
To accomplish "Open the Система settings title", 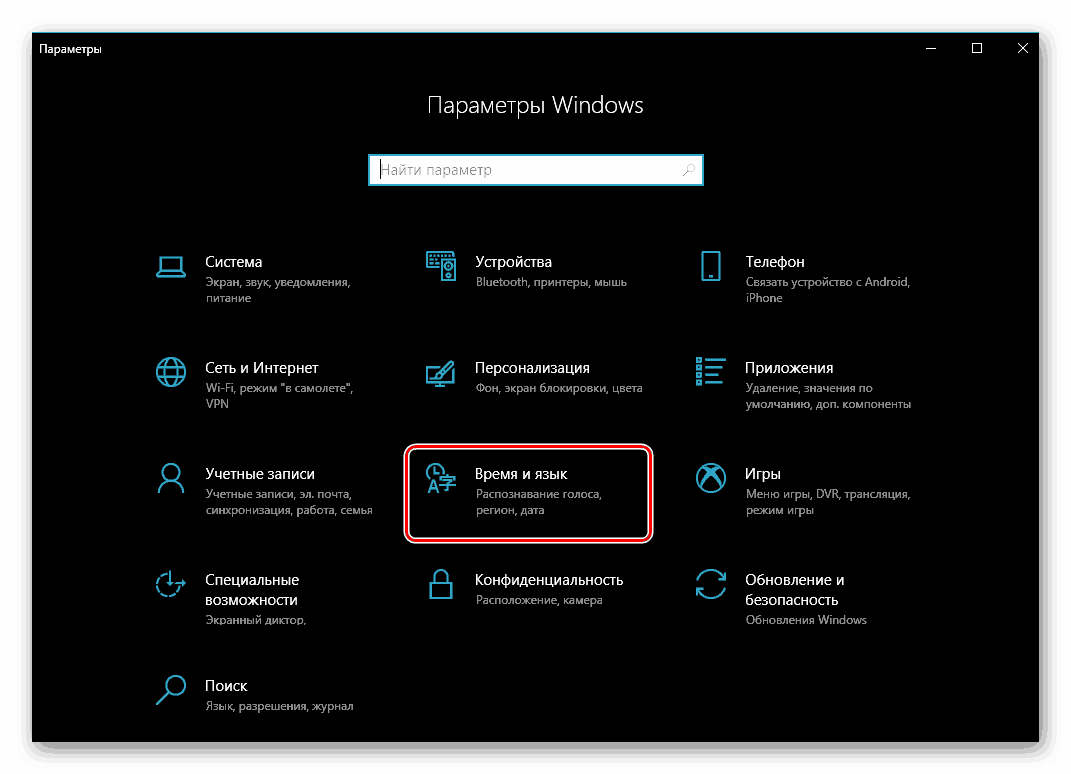I will [x=234, y=262].
